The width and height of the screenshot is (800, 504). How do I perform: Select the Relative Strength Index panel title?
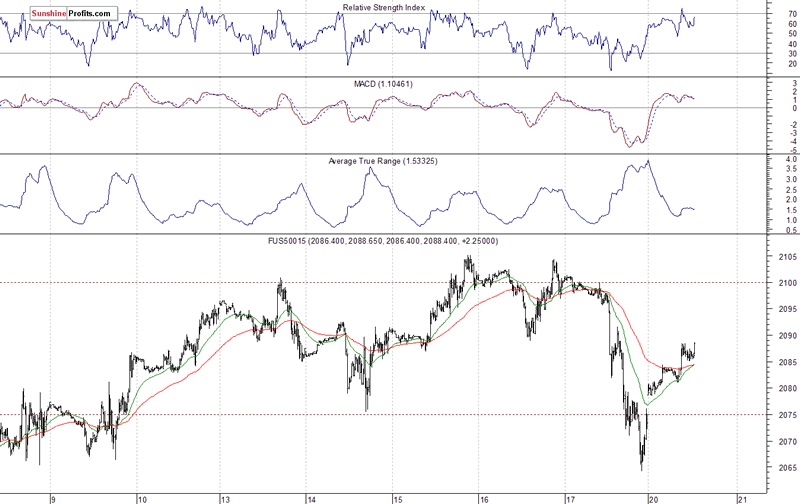tap(384, 8)
